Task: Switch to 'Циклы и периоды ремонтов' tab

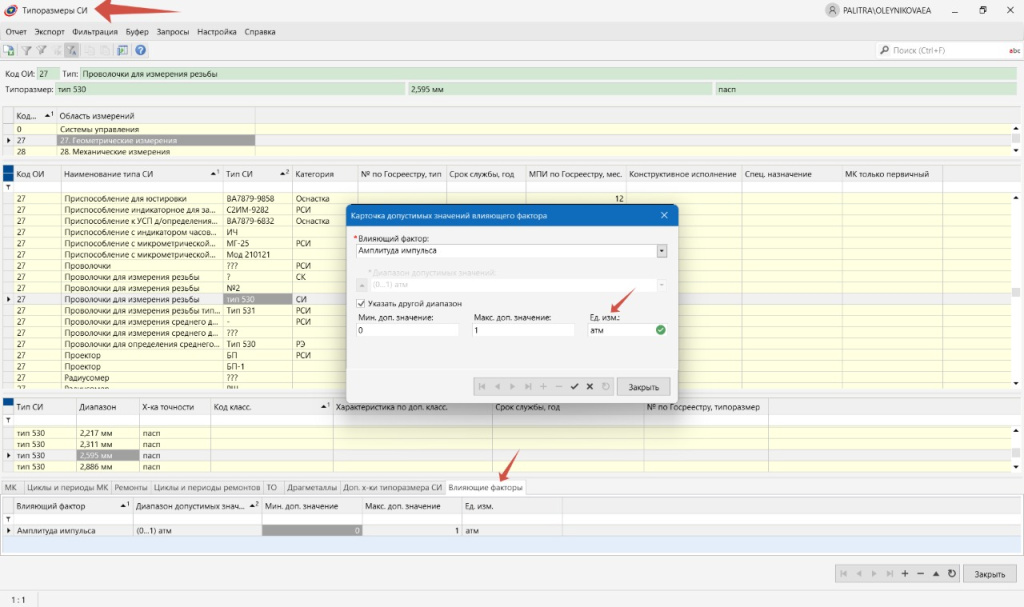Action: coord(207,487)
